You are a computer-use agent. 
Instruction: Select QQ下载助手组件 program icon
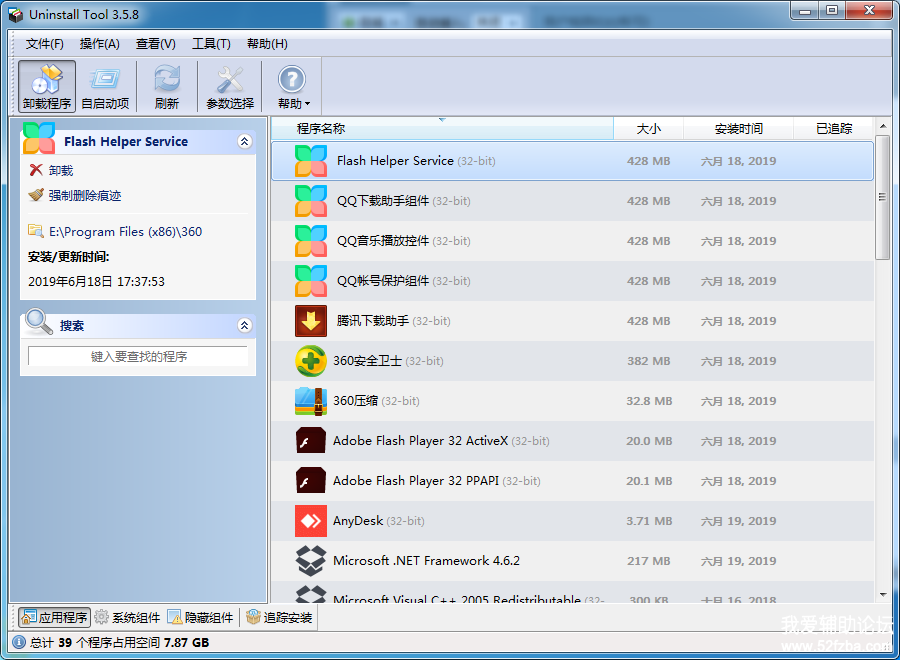[x=311, y=201]
